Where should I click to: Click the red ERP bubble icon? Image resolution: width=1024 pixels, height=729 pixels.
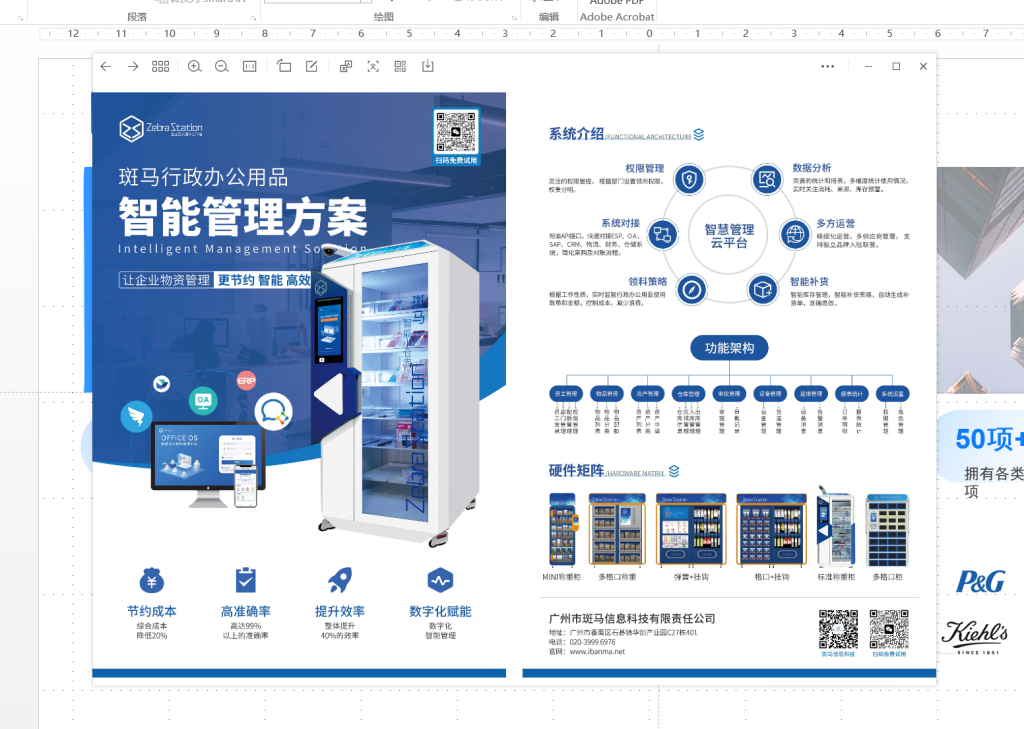pyautogui.click(x=246, y=380)
